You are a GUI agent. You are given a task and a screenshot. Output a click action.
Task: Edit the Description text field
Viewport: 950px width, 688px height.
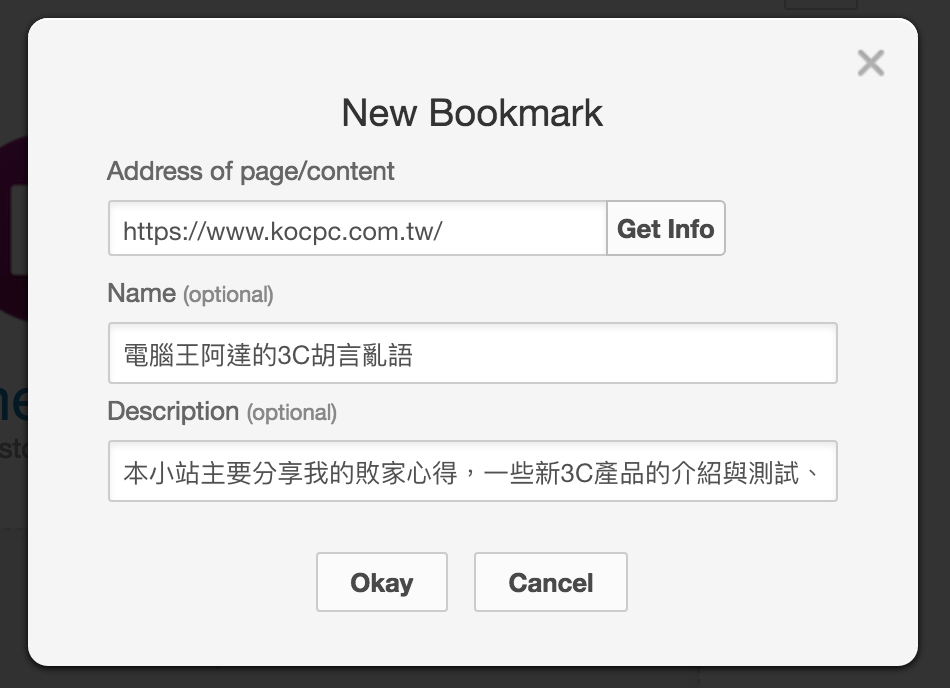pyautogui.click(x=473, y=471)
